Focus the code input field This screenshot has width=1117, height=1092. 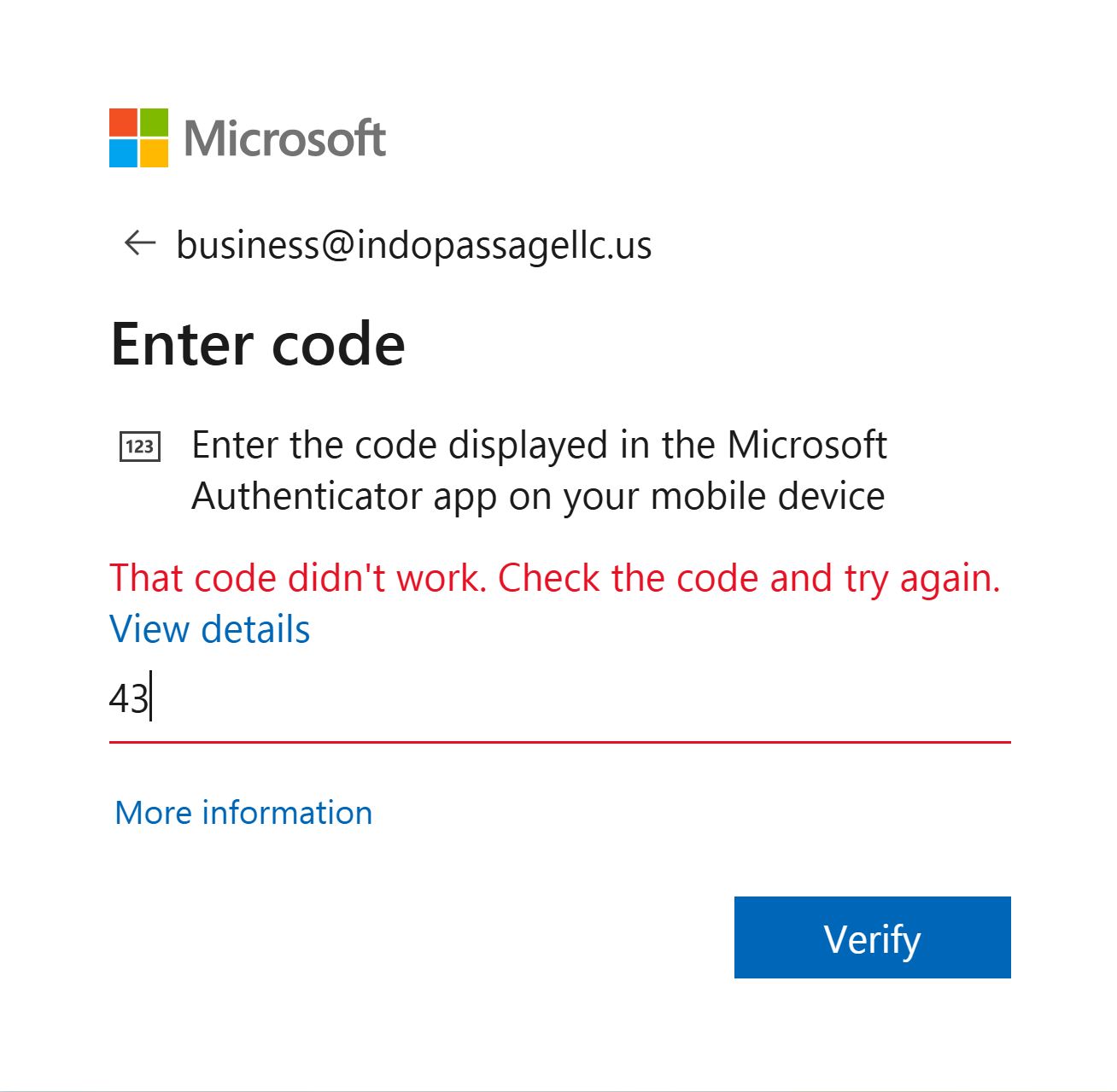pyautogui.click(x=559, y=699)
